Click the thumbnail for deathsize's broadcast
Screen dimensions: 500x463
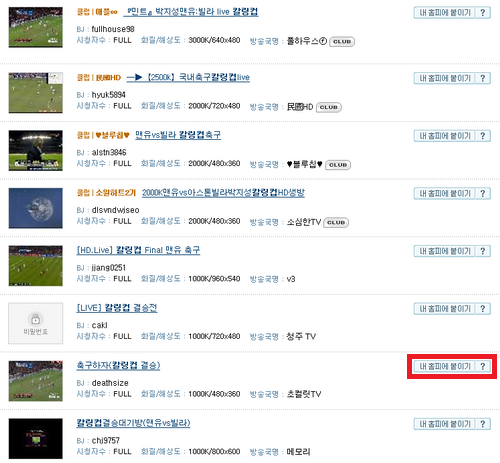[x=36, y=381]
